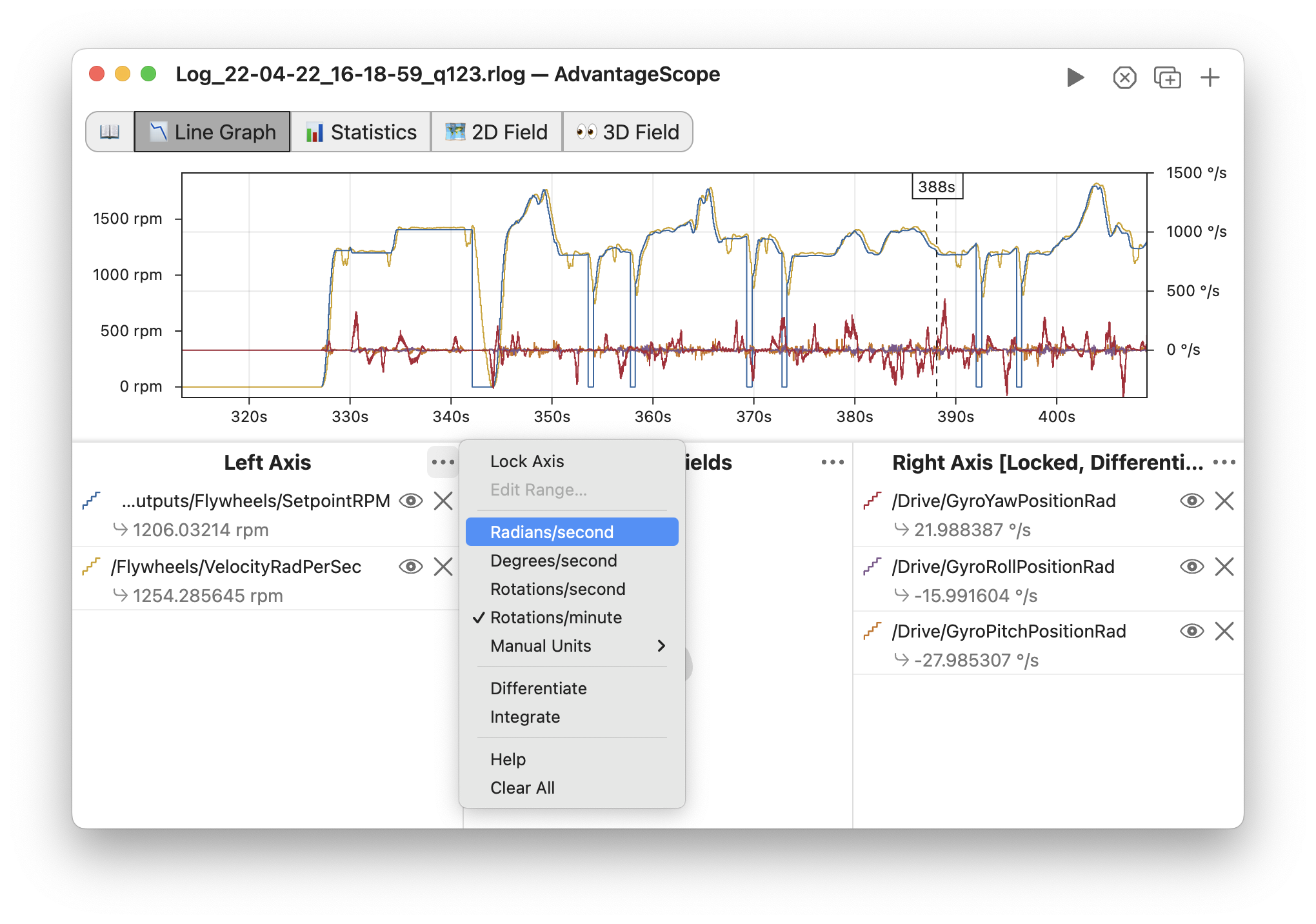Choose Lock Axis from the menu
Image resolution: width=1316 pixels, height=924 pixels.
[572, 461]
